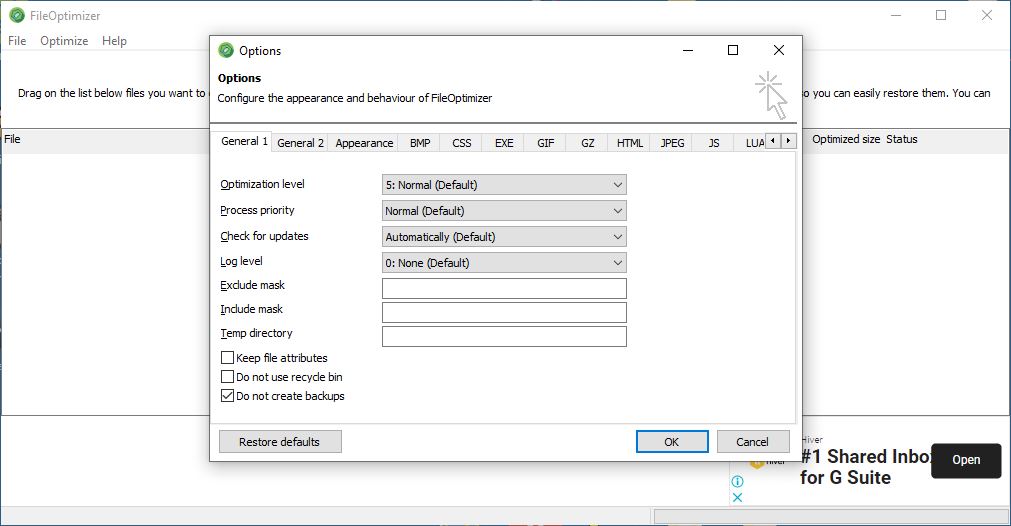Click the Options dialog logo icon
This screenshot has height=526, width=1011.
coord(226,50)
